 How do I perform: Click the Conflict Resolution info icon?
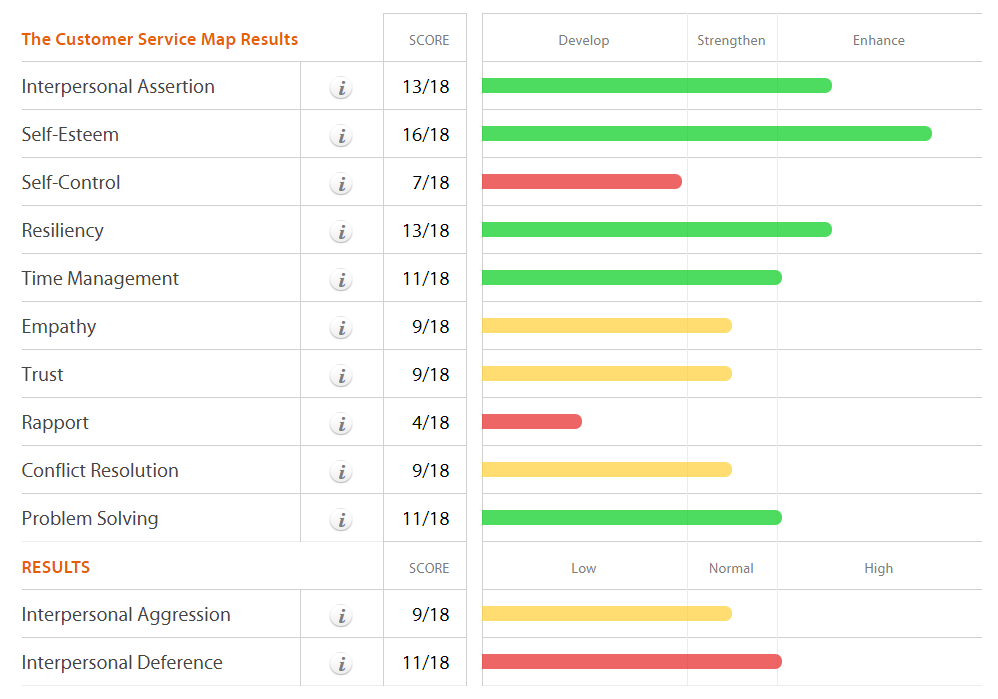pos(342,471)
